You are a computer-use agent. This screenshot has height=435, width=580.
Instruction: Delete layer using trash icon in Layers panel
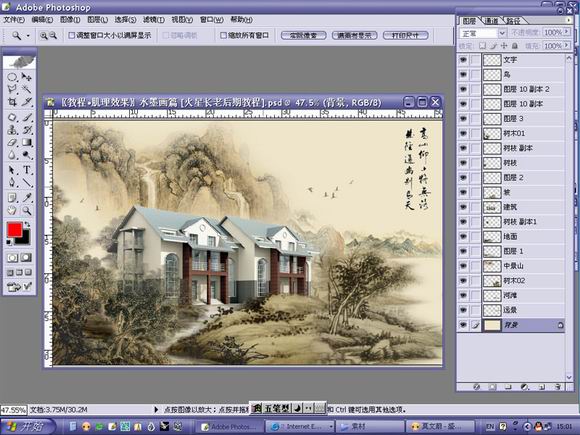click(x=558, y=387)
